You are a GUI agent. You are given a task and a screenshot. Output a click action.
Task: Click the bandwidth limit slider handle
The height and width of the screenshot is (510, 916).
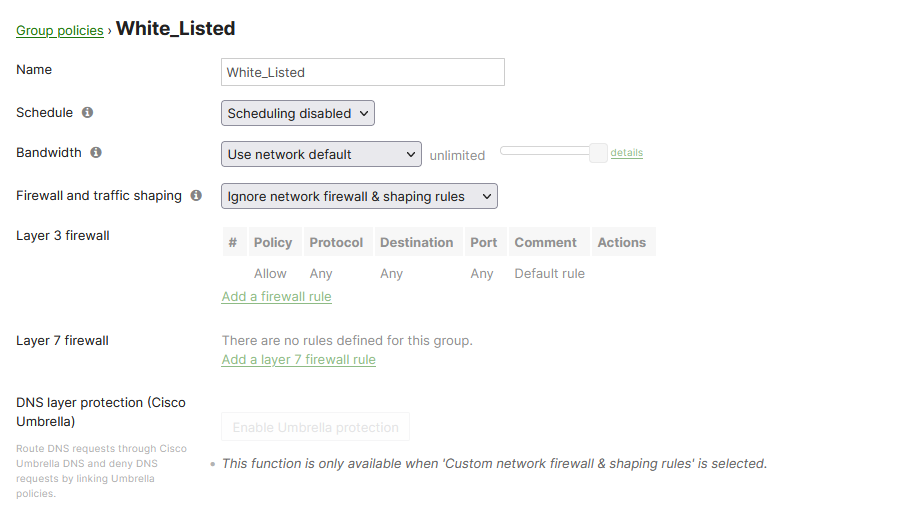598,153
